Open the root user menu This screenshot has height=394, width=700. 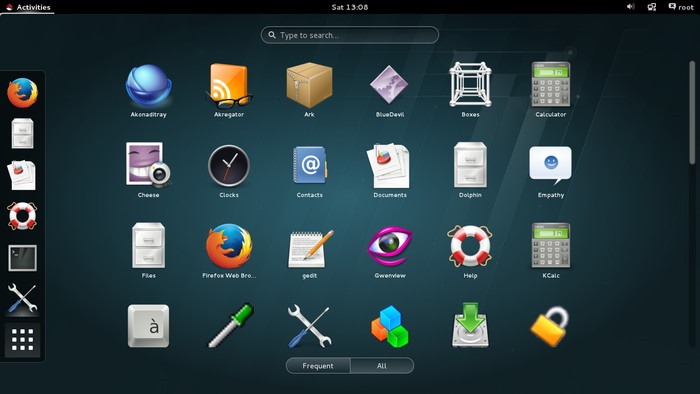[x=681, y=7]
